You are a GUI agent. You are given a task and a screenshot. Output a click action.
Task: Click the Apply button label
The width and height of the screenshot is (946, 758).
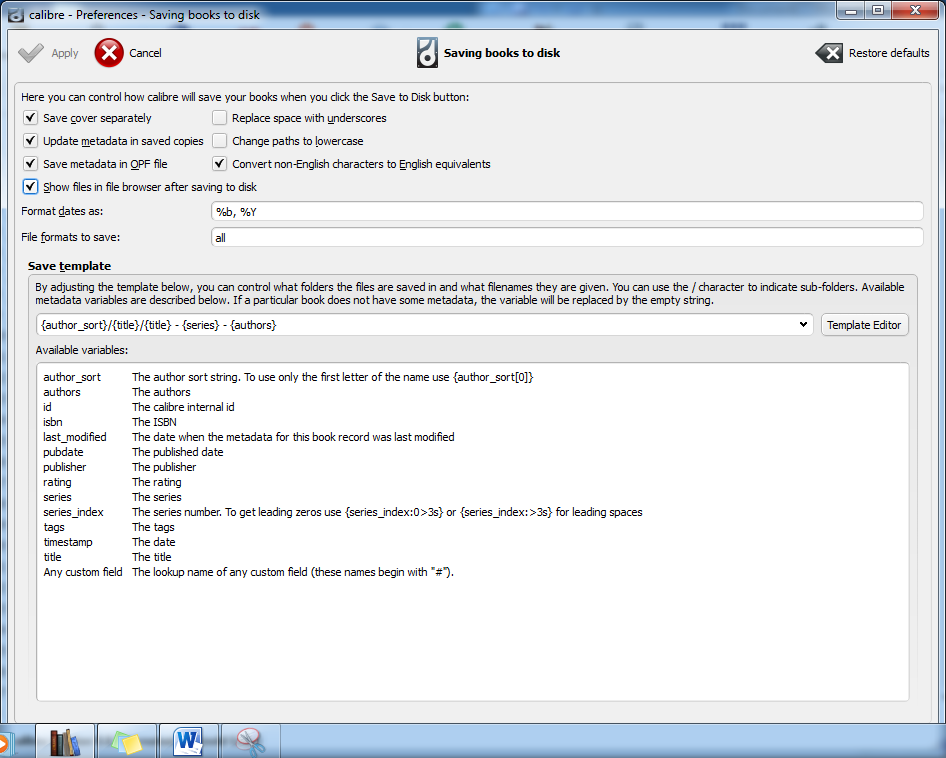pos(65,53)
